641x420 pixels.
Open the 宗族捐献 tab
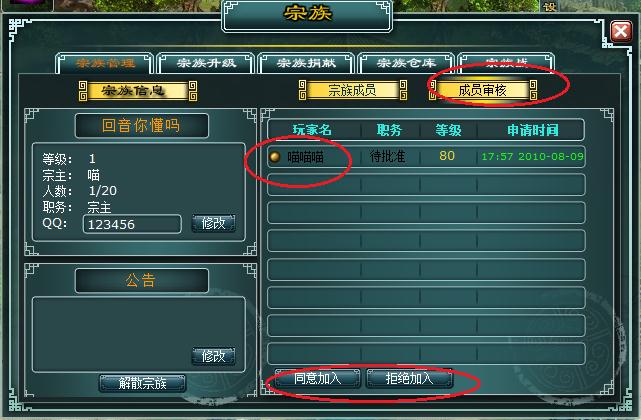306,63
